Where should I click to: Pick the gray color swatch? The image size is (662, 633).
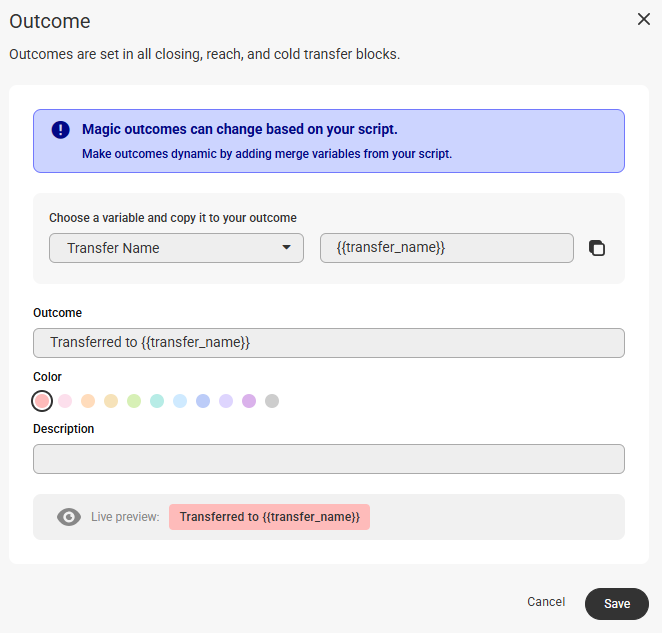point(272,401)
